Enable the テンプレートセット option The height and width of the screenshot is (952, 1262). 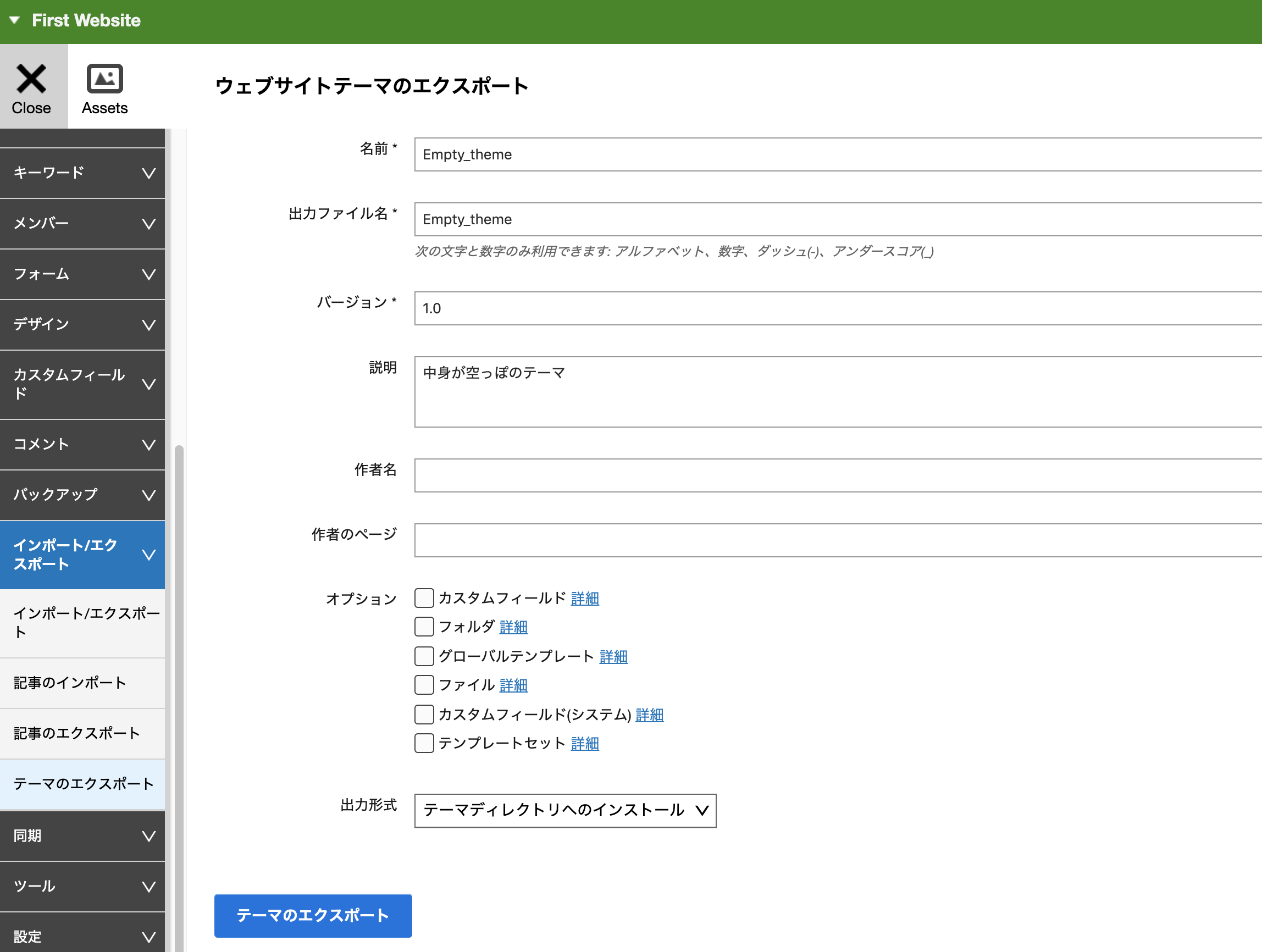[x=424, y=743]
